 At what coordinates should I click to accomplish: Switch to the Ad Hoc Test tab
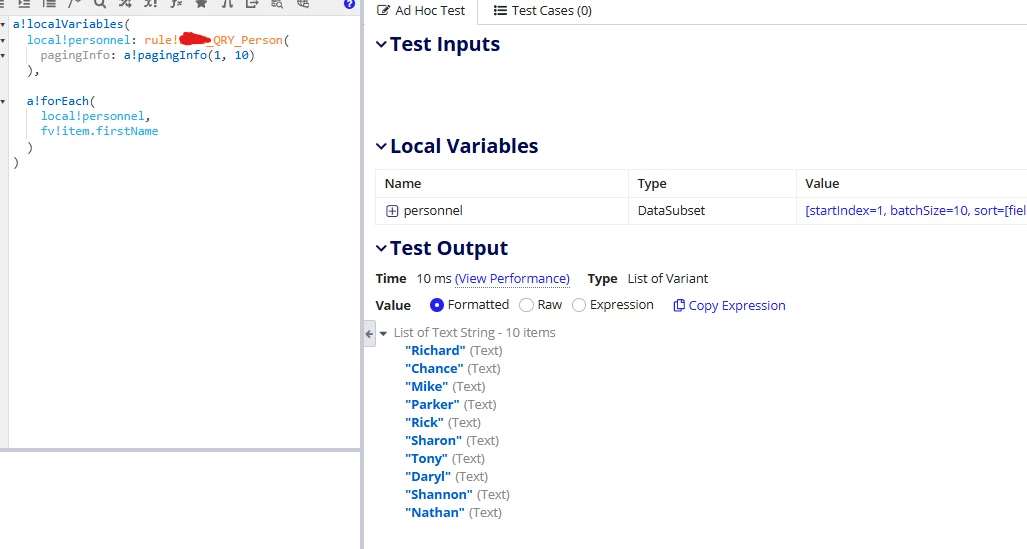421,10
